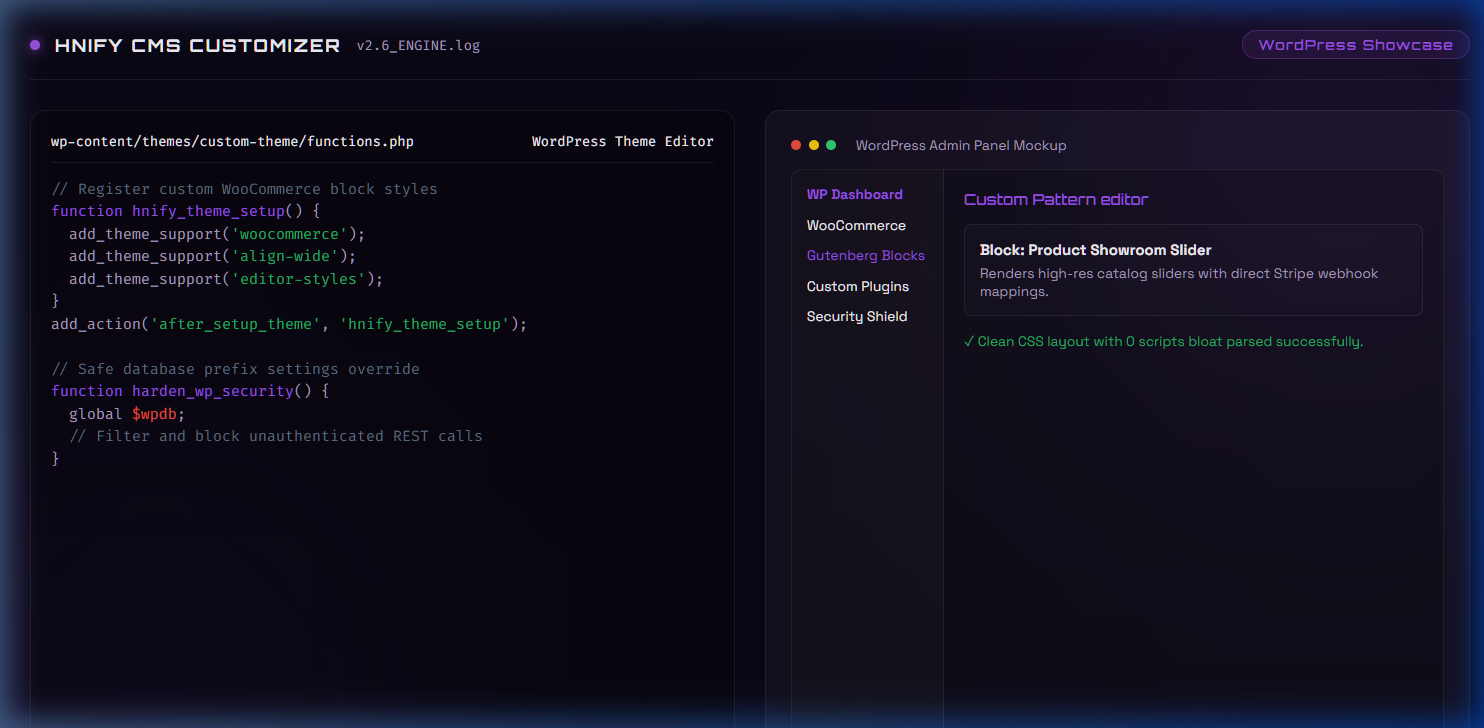This screenshot has height=728, width=1484.
Task: Click the HNIFY CMS CUSTOMIZER title
Action: click(198, 45)
